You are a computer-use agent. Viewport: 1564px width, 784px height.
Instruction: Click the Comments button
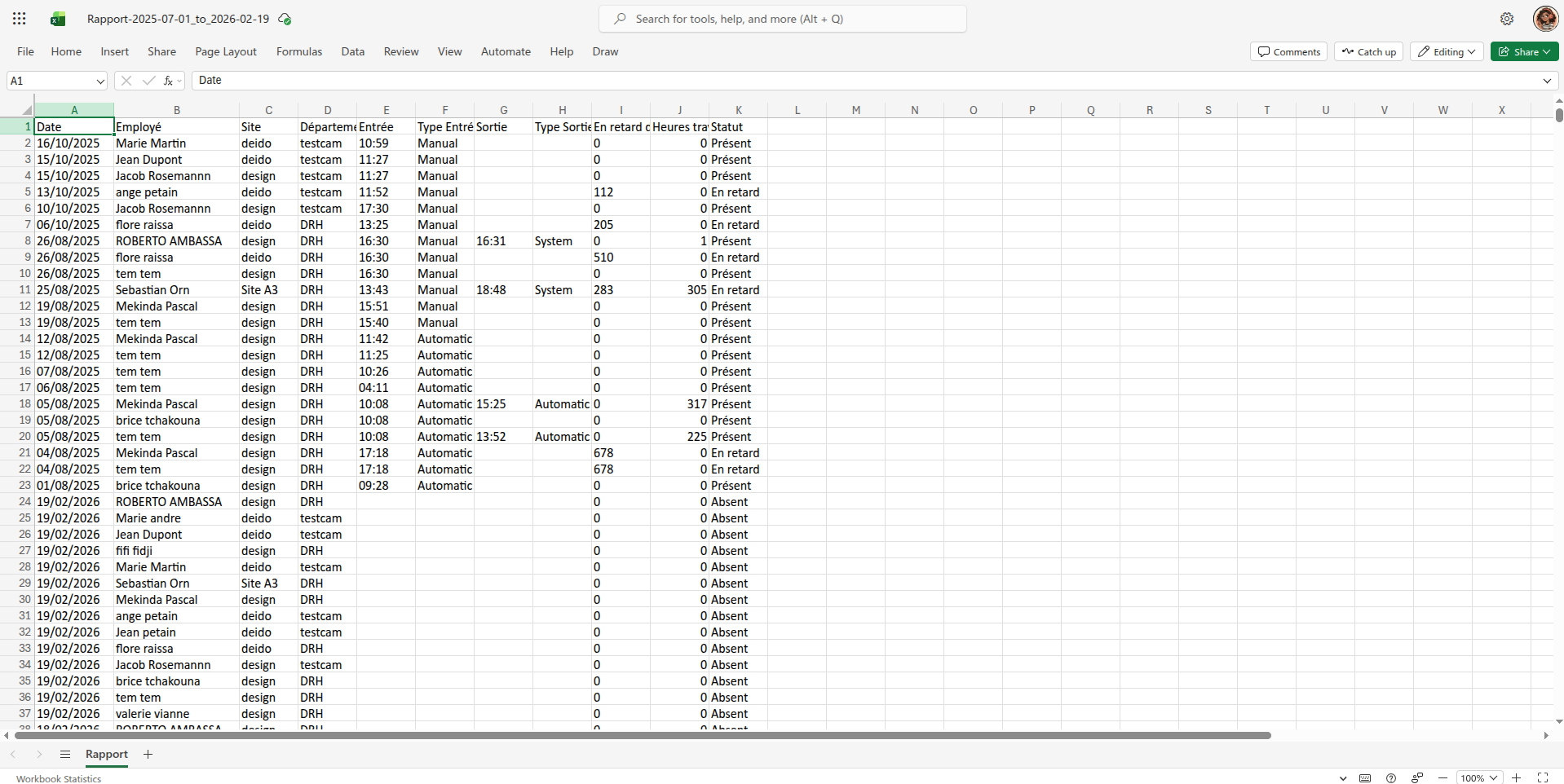coord(1288,51)
